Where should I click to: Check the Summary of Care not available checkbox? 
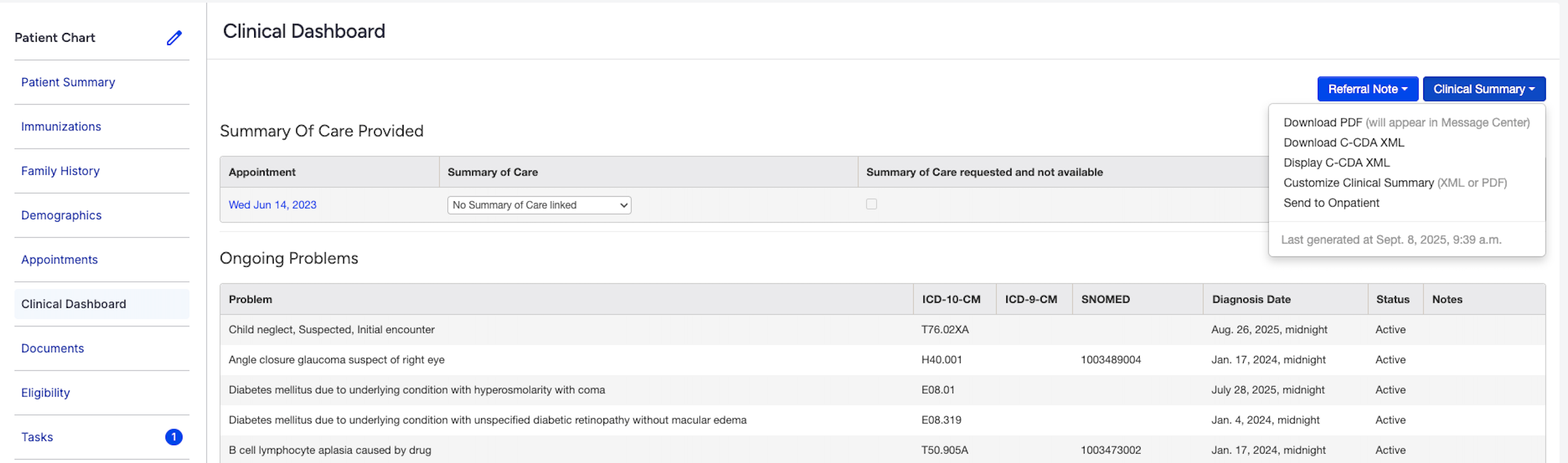tap(871, 204)
